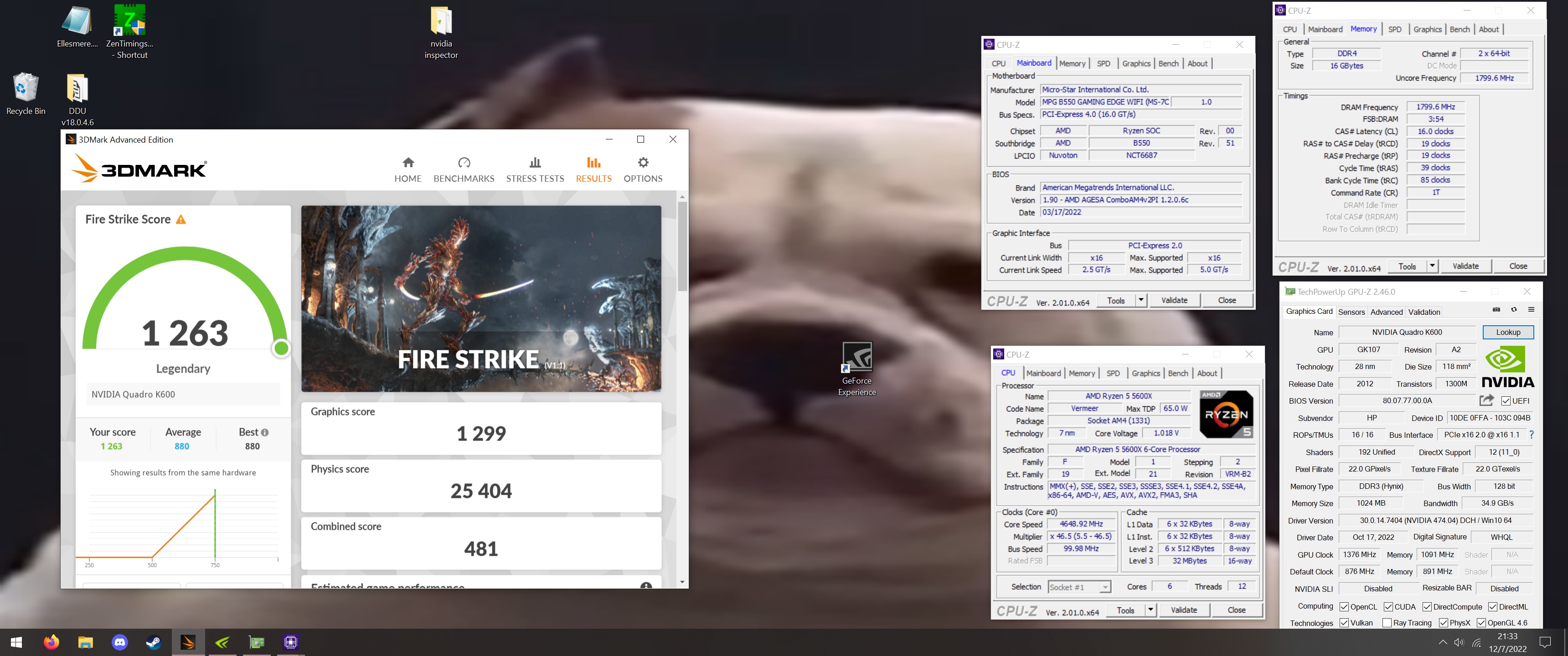
Task: Click the Graphics score value 1 299
Action: pyautogui.click(x=481, y=433)
